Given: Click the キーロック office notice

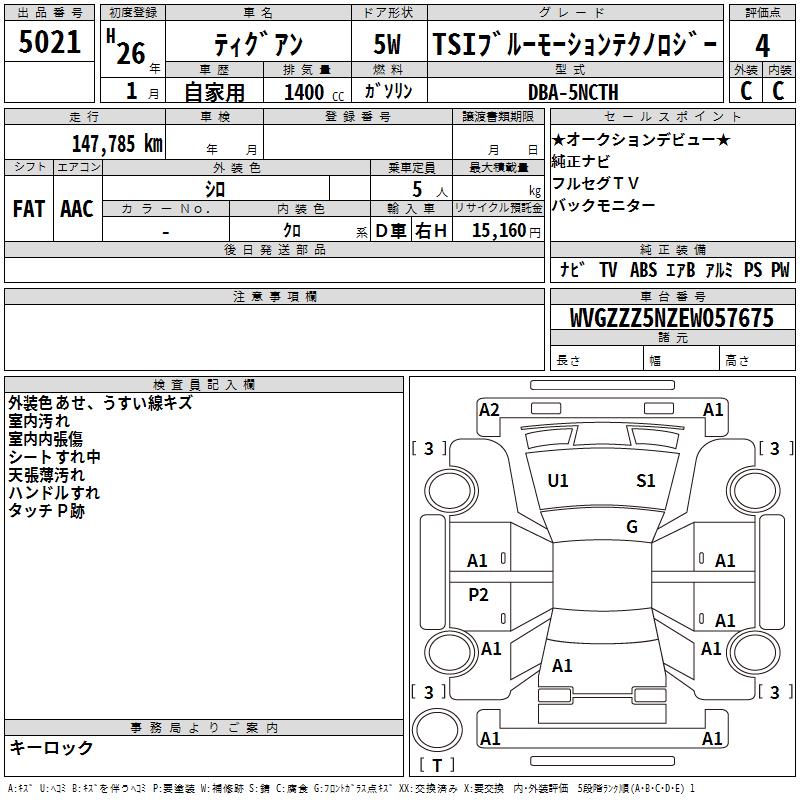Looking at the screenshot, I should (x=51, y=747).
